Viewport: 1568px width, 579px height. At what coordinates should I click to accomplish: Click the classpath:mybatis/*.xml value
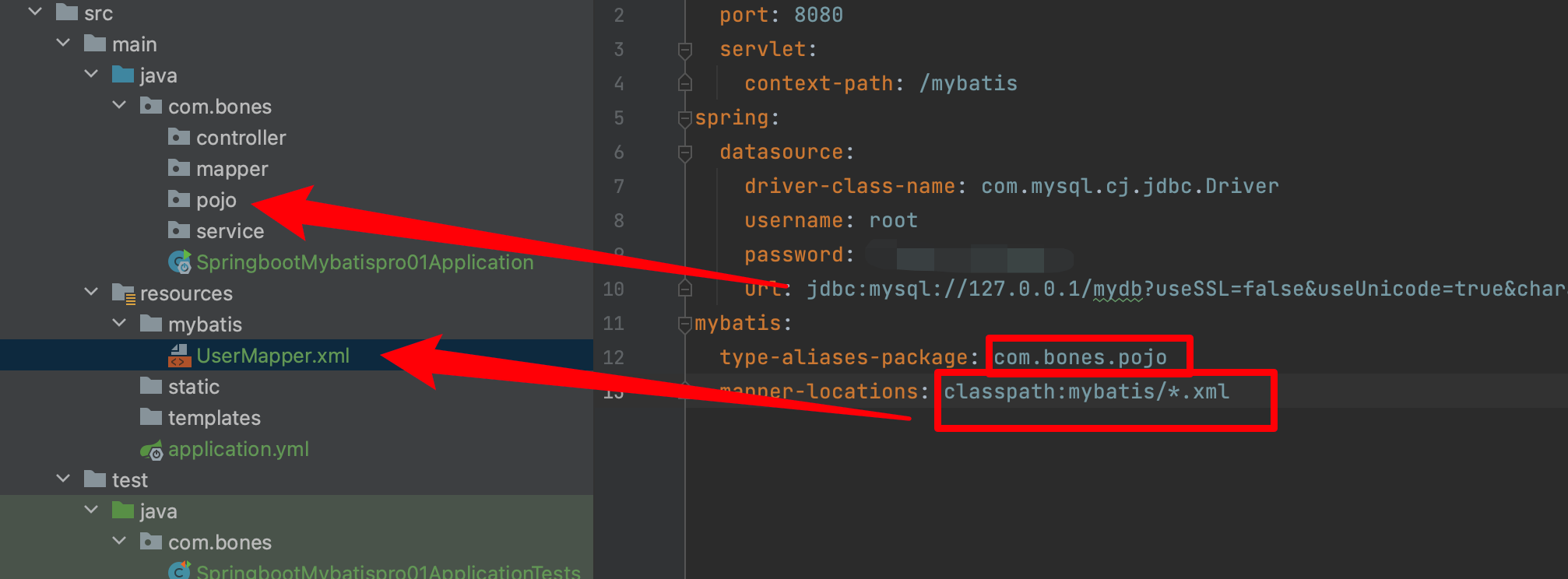point(1087,391)
